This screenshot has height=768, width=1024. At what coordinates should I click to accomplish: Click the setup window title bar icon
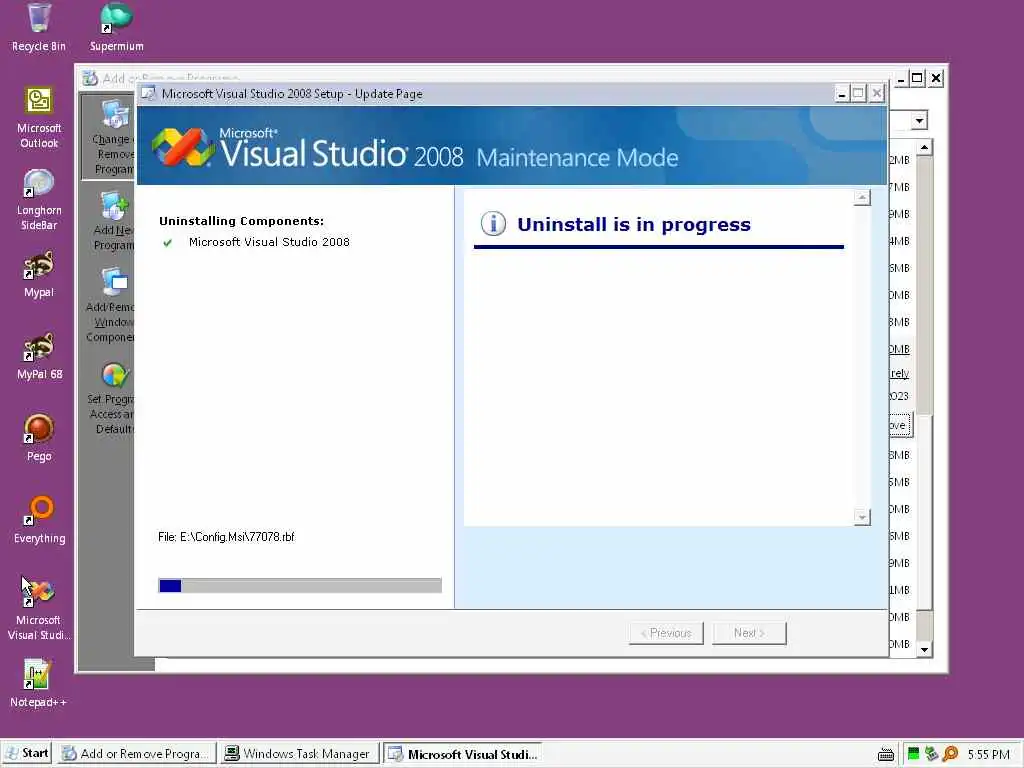[149, 93]
